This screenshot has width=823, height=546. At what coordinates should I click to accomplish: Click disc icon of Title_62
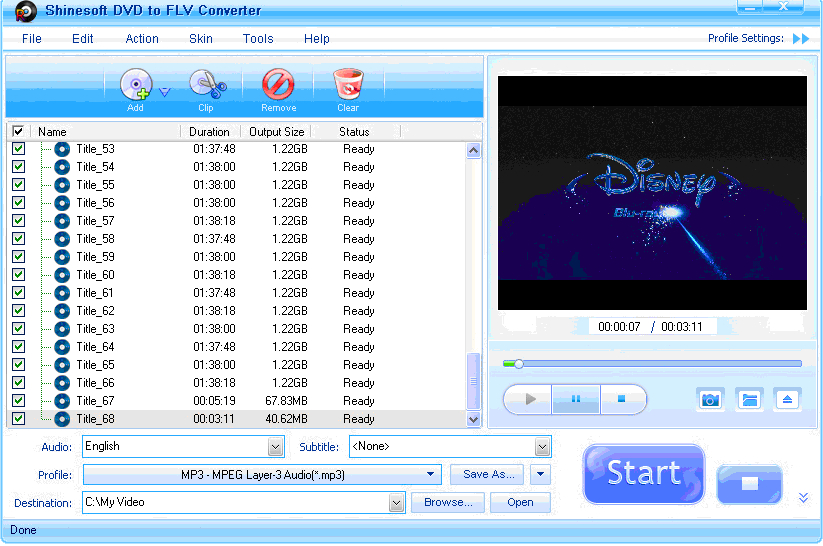(62, 311)
